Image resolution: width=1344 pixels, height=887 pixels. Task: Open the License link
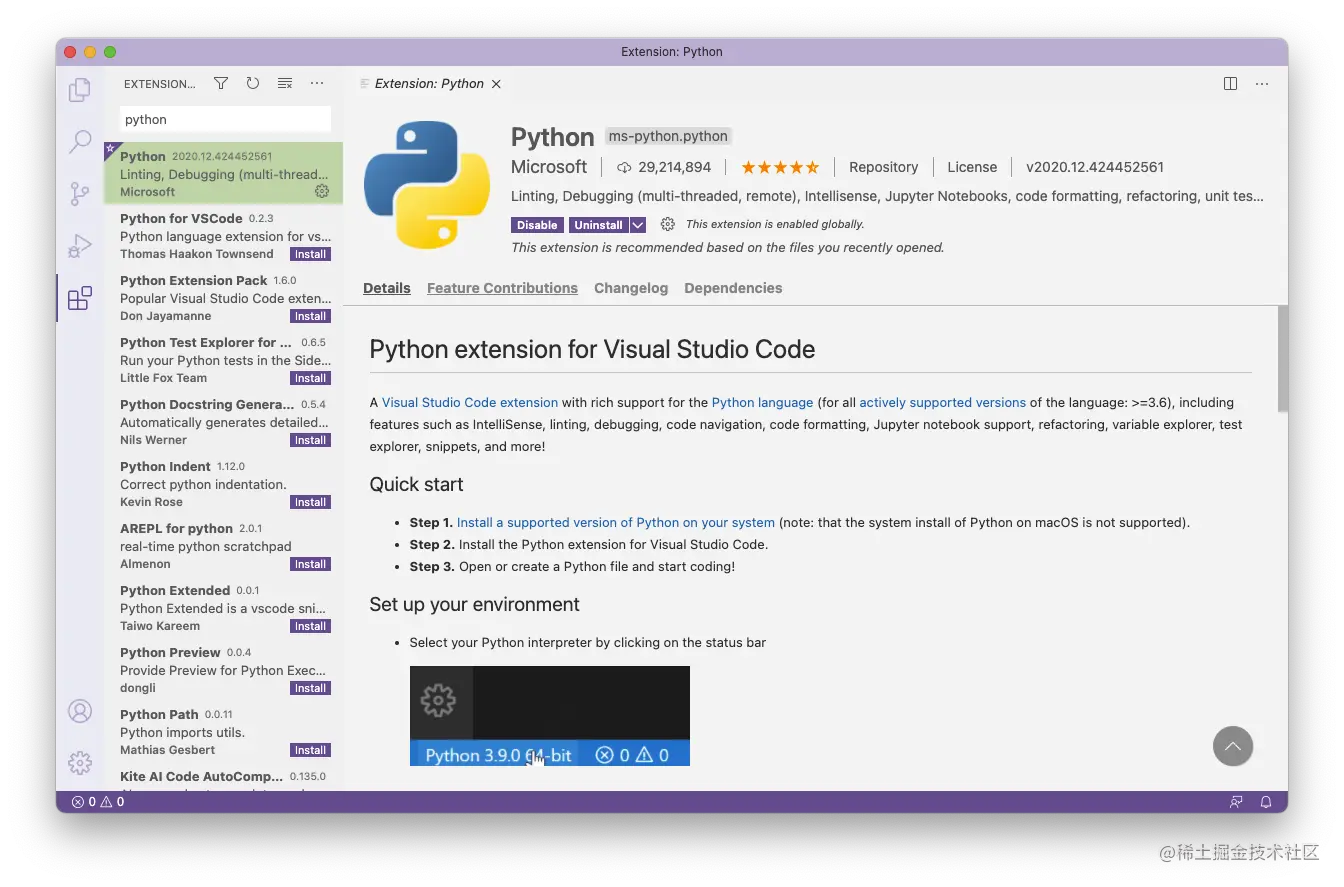pos(972,167)
